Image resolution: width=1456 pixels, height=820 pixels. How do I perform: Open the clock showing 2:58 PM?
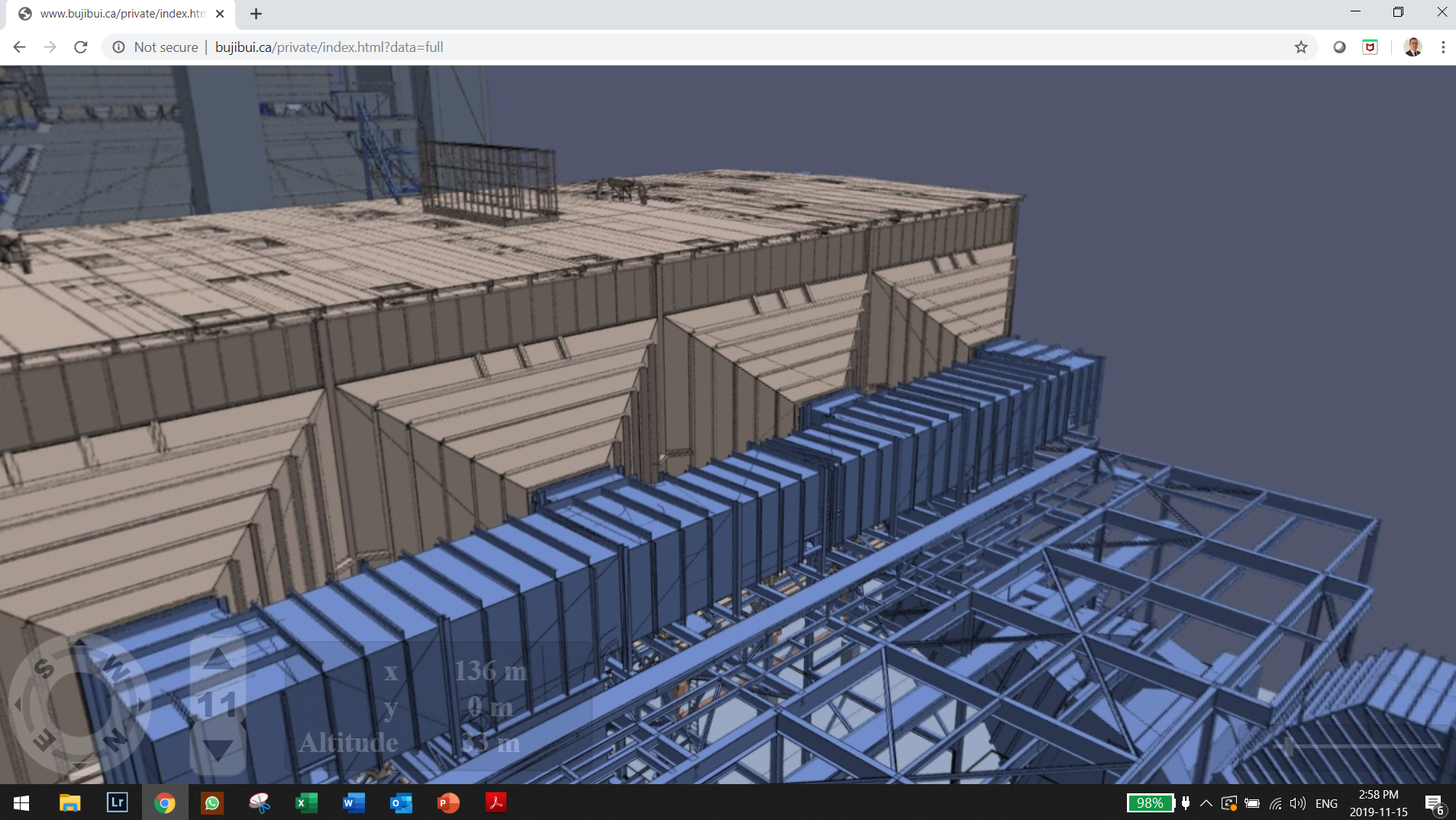click(x=1379, y=802)
